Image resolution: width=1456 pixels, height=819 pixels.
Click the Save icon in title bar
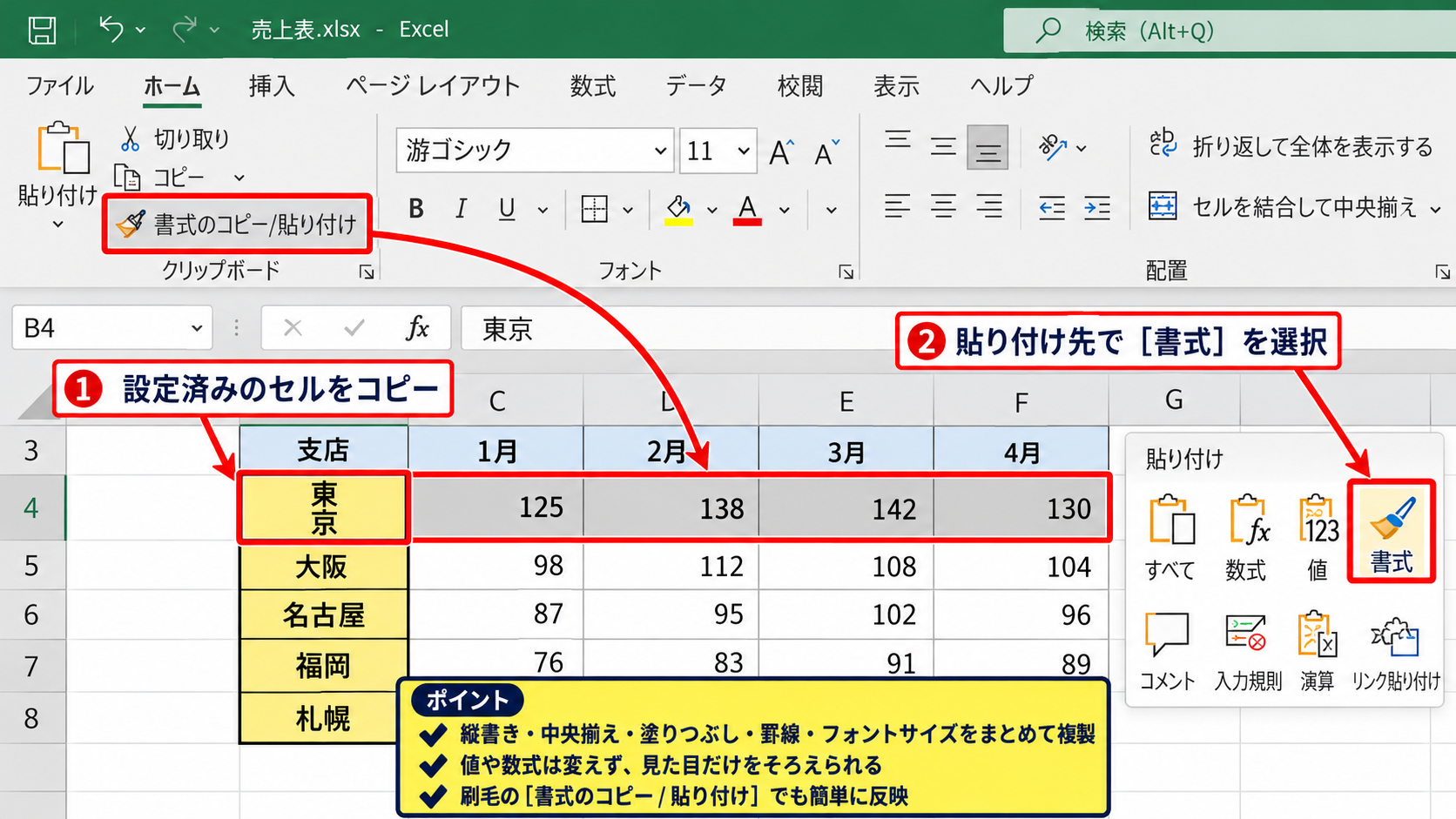click(x=42, y=30)
